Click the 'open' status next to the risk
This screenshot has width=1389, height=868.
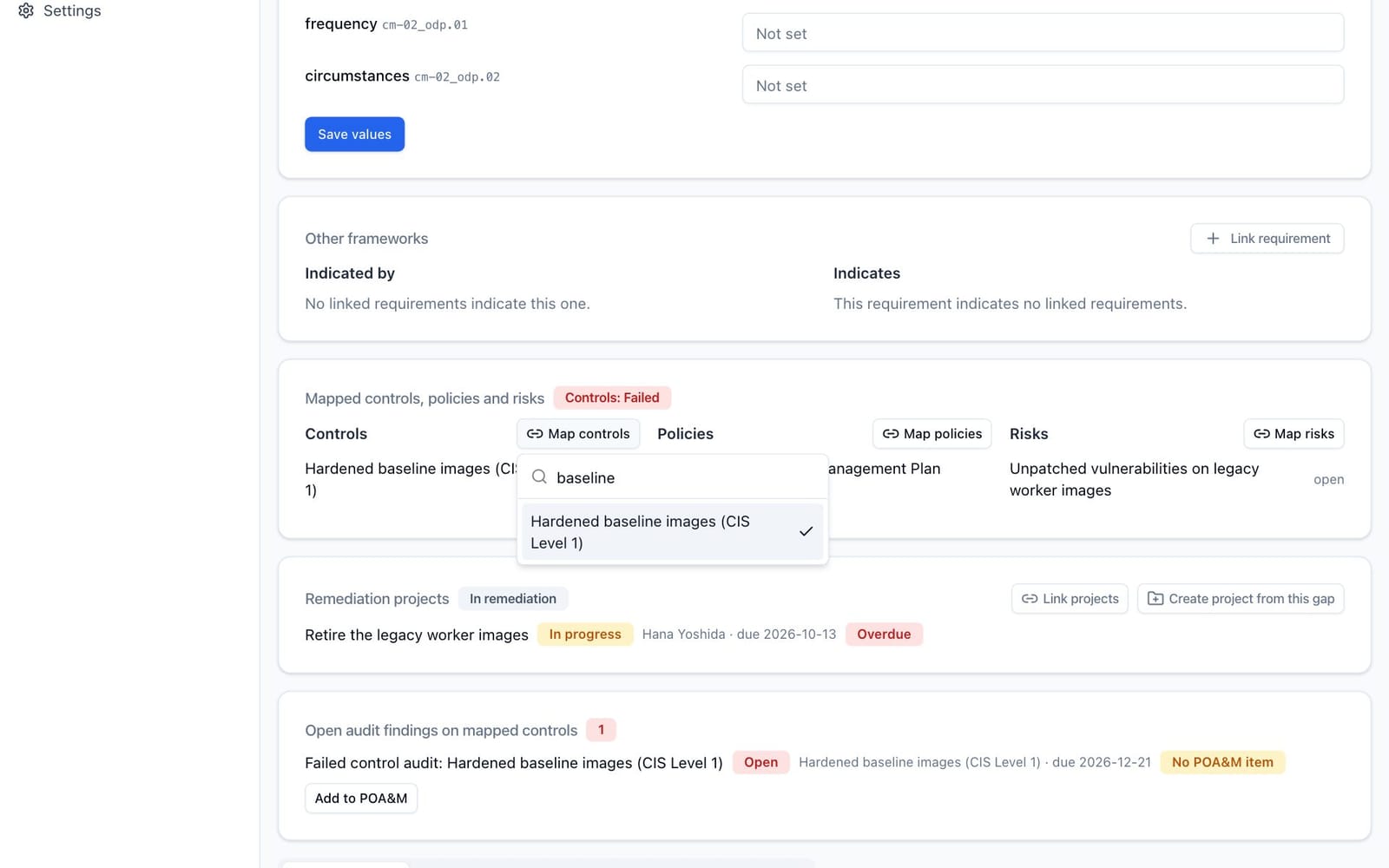[1328, 479]
